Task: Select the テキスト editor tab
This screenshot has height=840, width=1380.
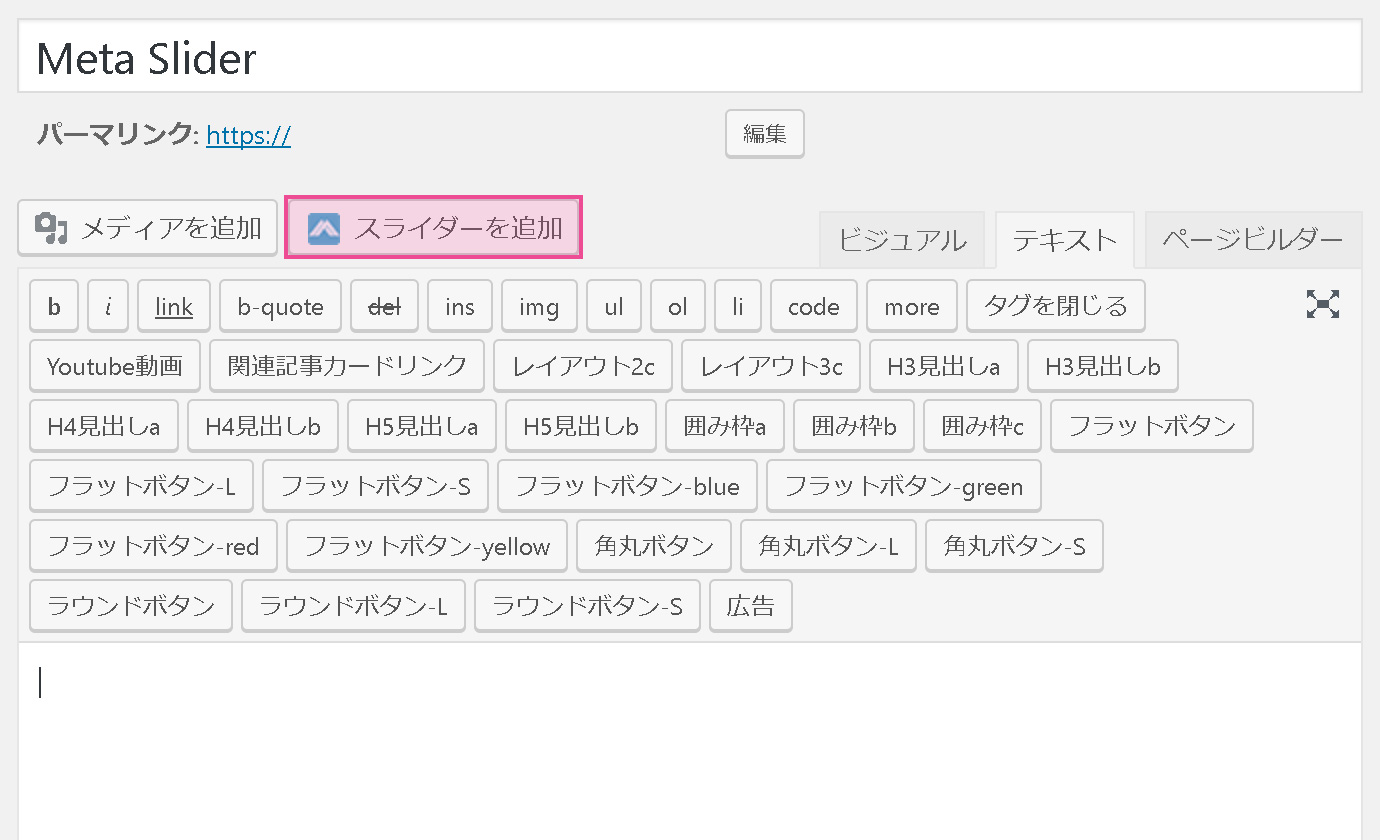Action: click(x=1064, y=240)
